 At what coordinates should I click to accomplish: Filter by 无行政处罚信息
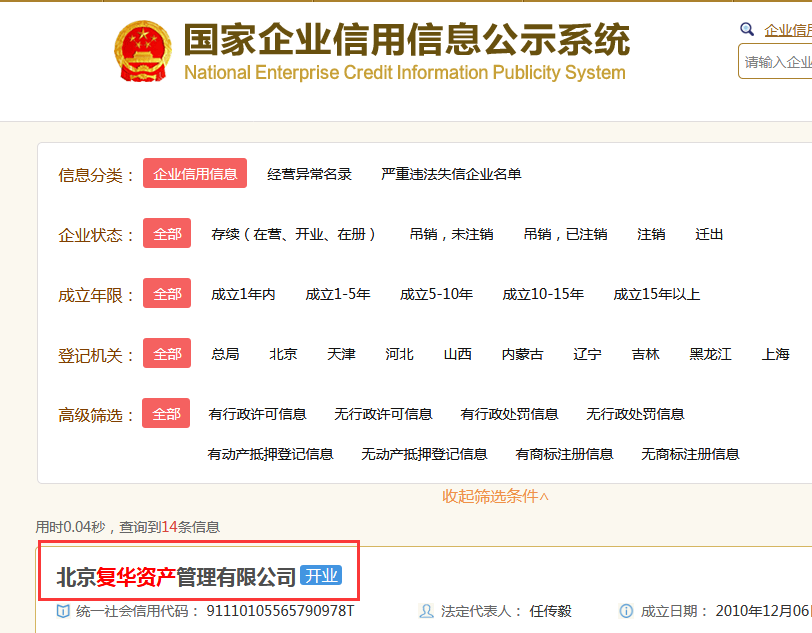(x=635, y=414)
